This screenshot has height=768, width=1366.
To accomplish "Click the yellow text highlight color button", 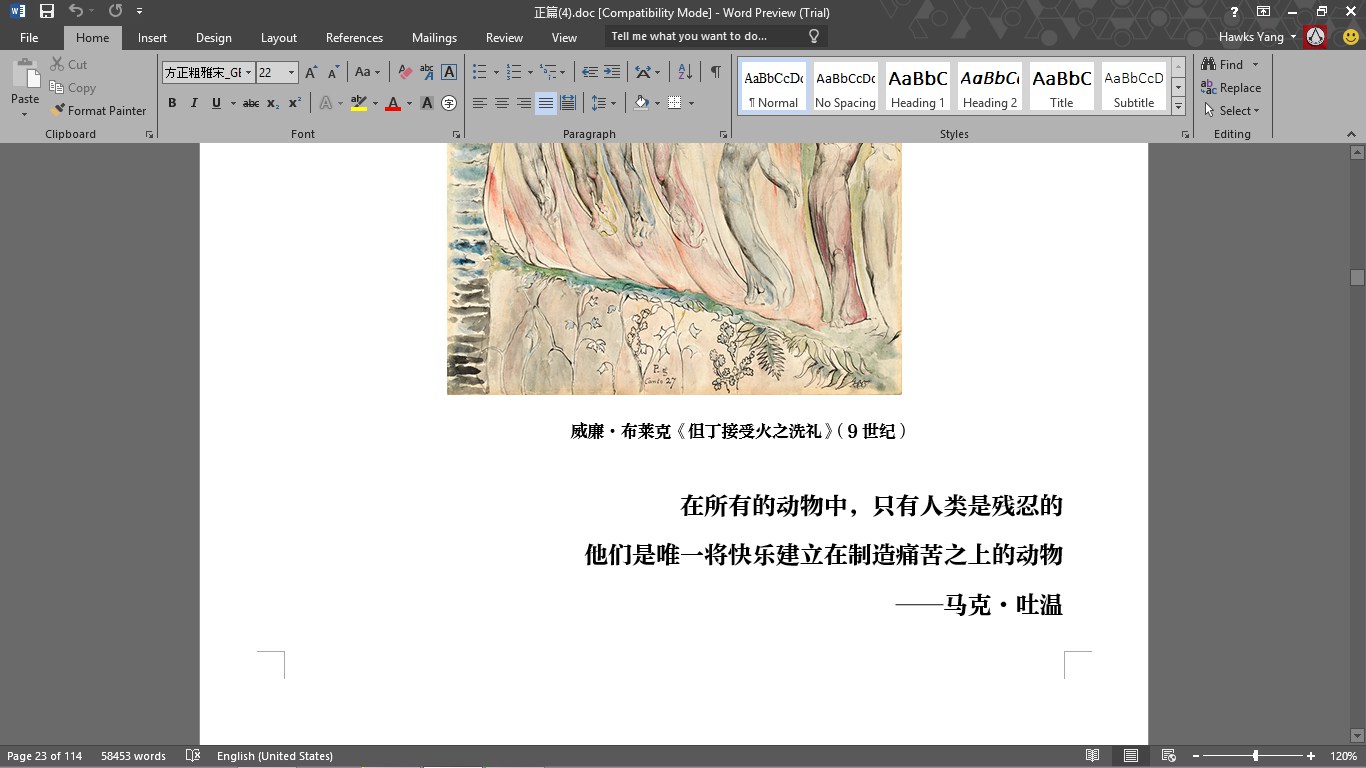I will (359, 103).
